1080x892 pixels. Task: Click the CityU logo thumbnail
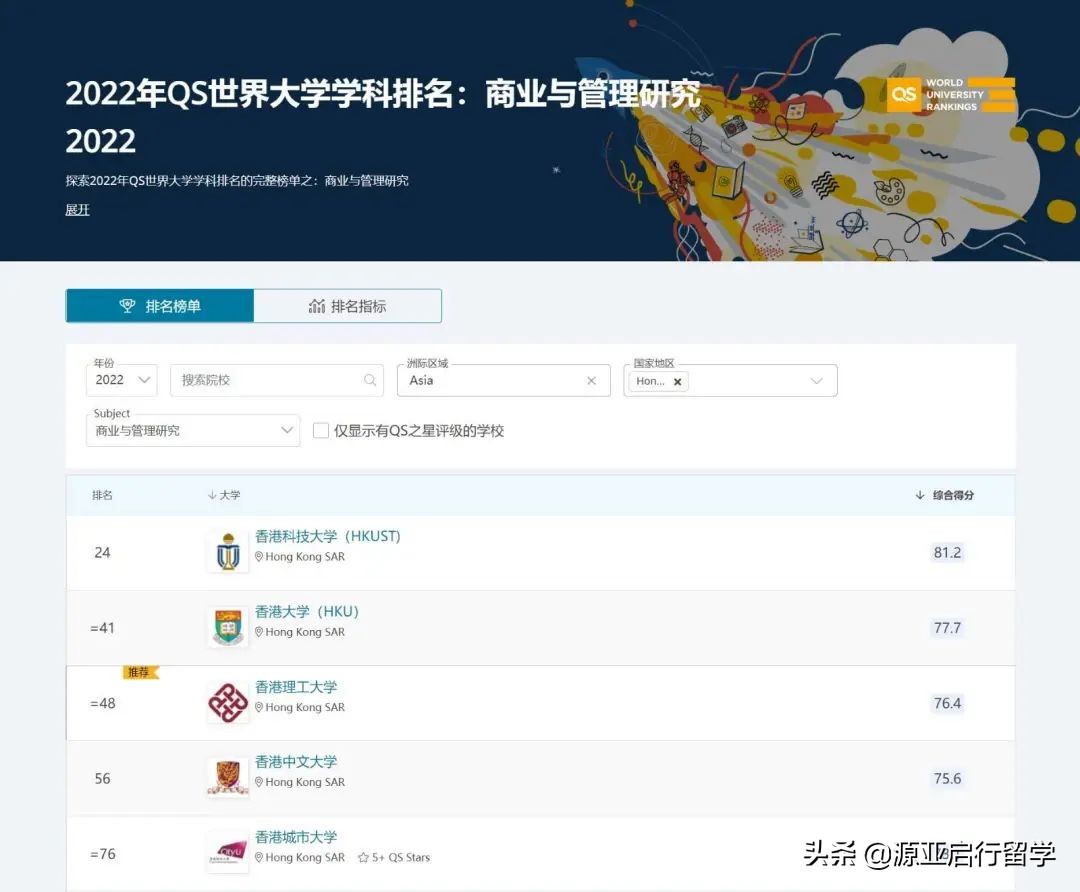228,853
